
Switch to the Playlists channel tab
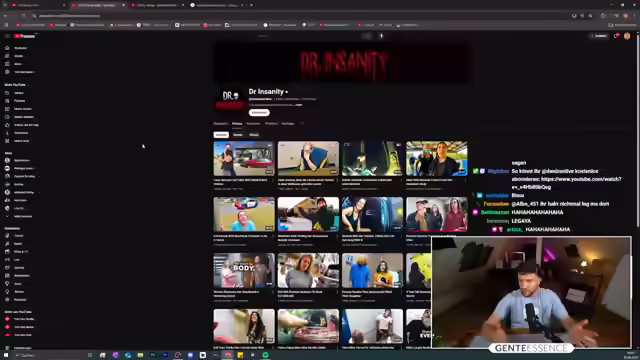pos(271,123)
